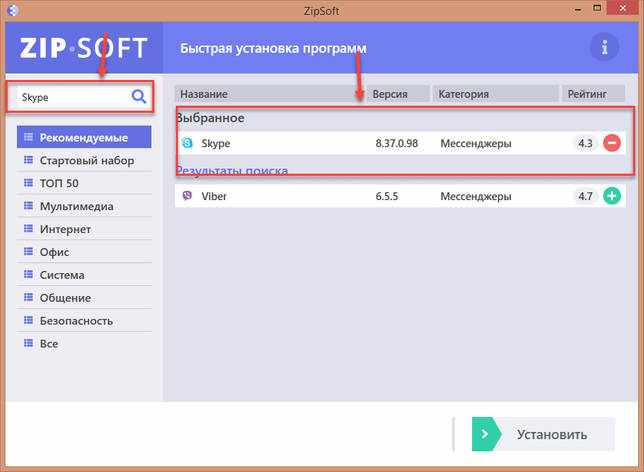Image resolution: width=644 pixels, height=472 pixels.
Task: Sort by Версия column header
Action: (398, 94)
